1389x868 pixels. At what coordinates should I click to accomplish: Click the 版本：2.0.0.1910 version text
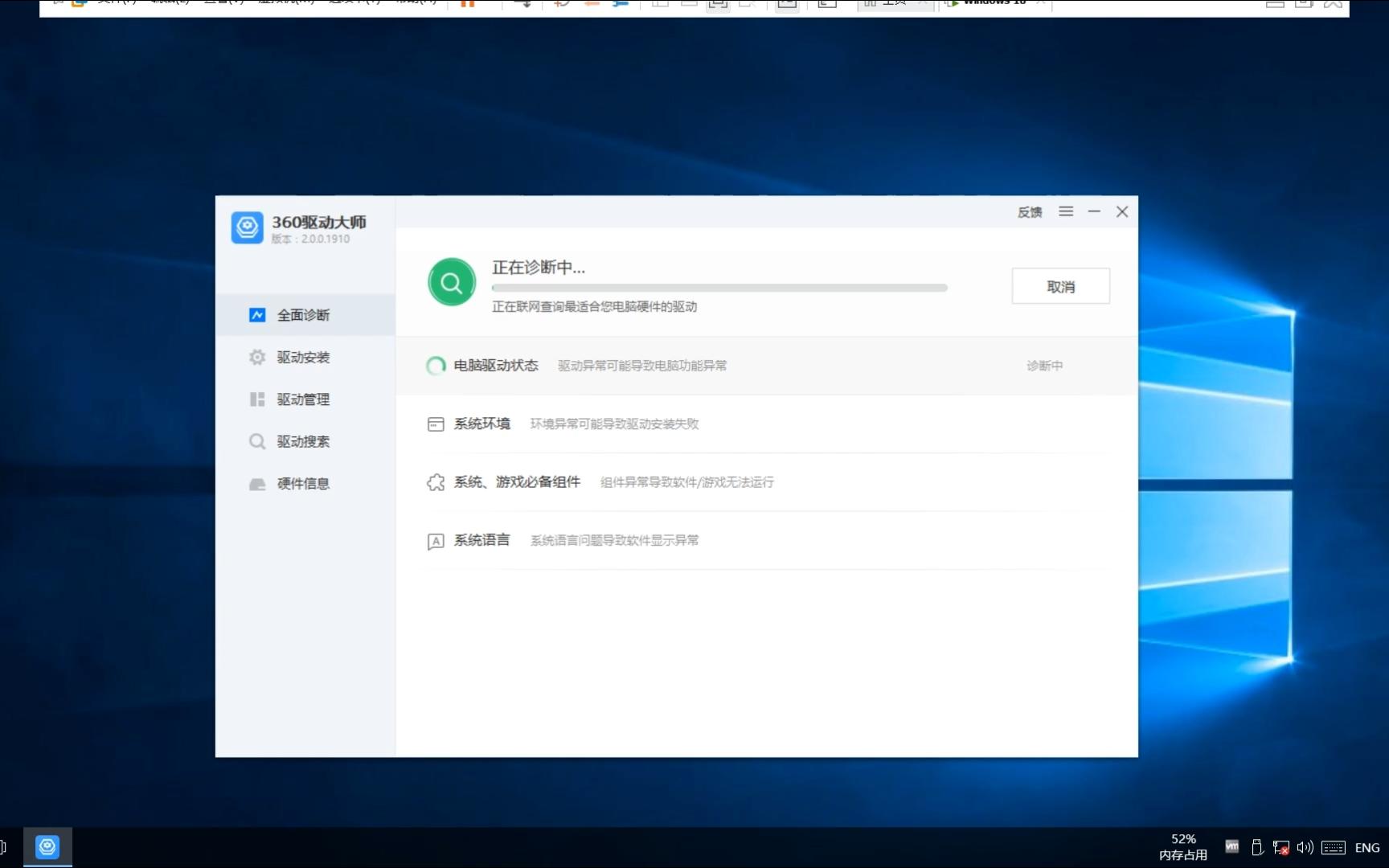tap(310, 239)
